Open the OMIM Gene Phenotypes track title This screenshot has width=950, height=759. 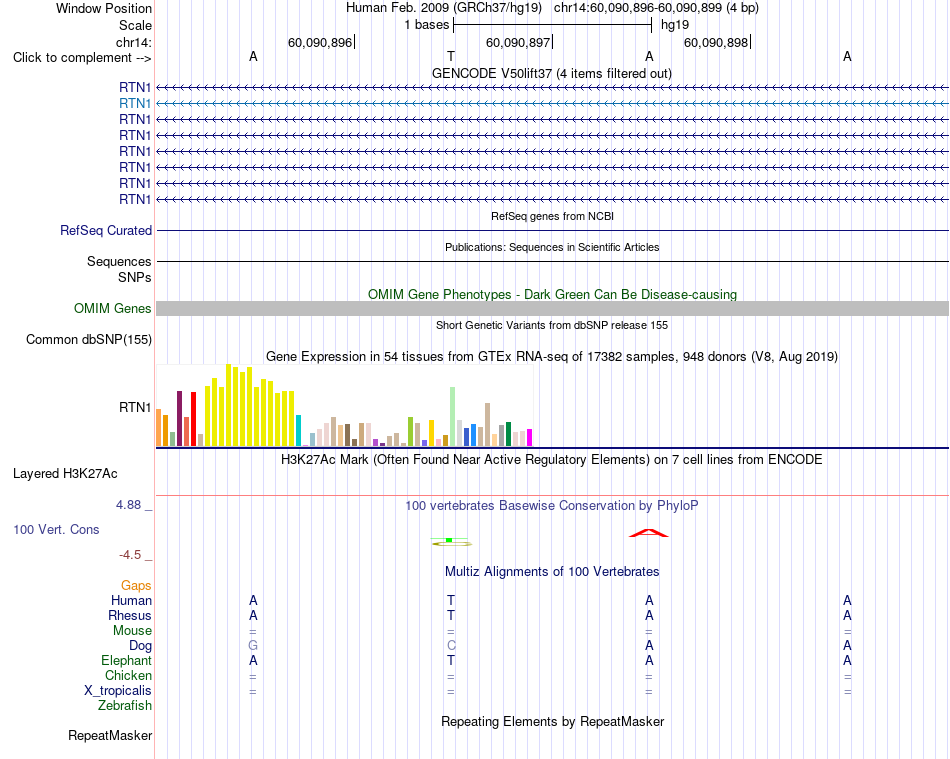552,294
